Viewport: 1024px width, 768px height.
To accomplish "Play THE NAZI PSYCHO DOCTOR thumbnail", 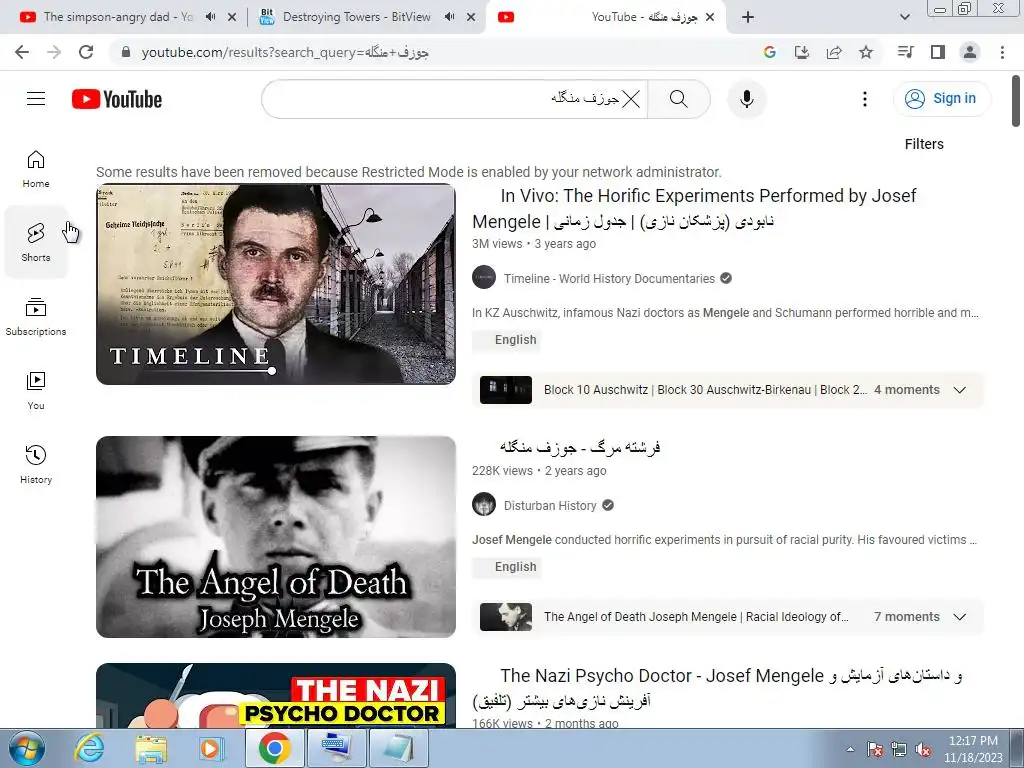I will pos(276,696).
